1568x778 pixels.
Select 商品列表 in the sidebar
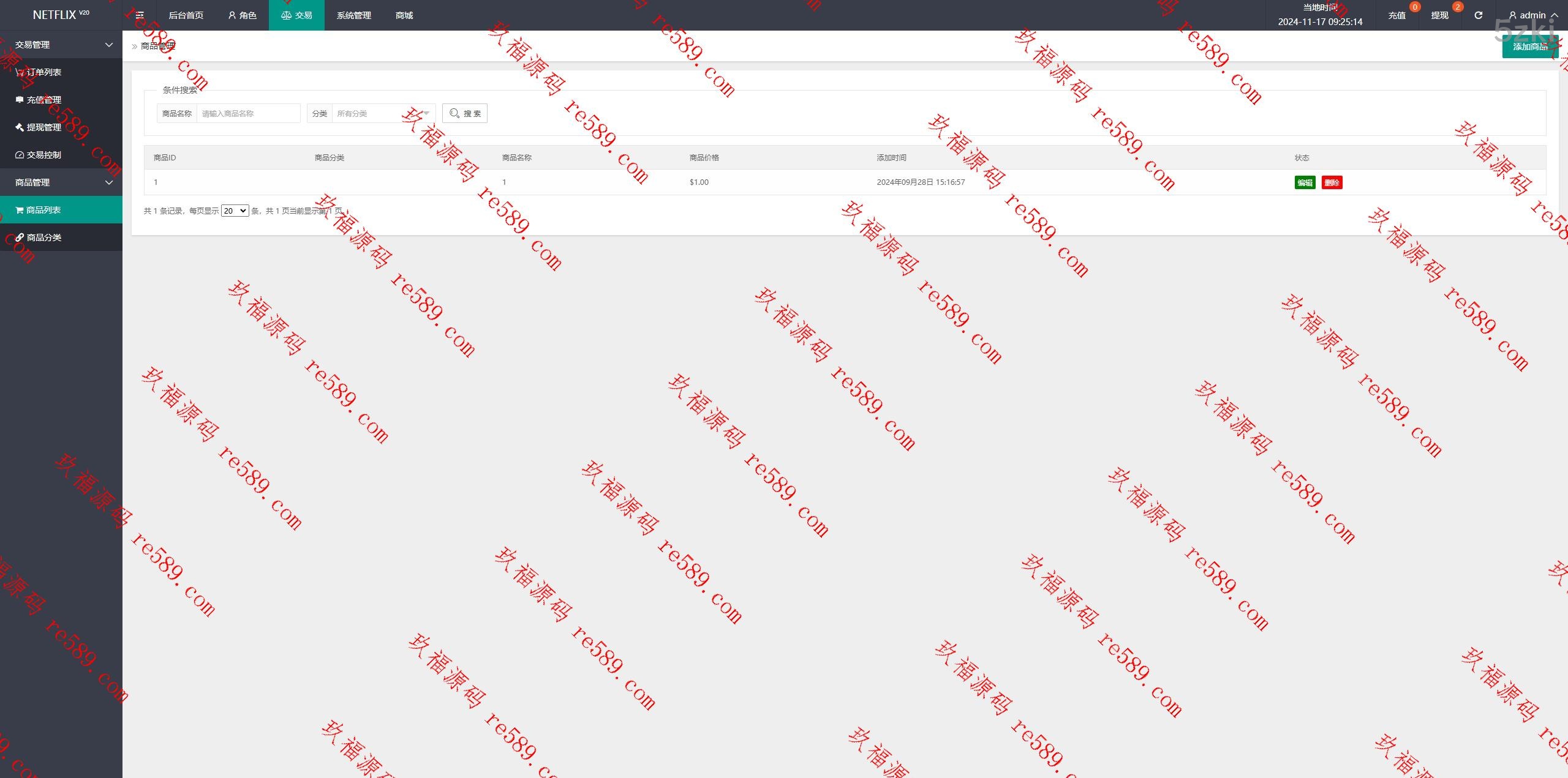point(43,210)
